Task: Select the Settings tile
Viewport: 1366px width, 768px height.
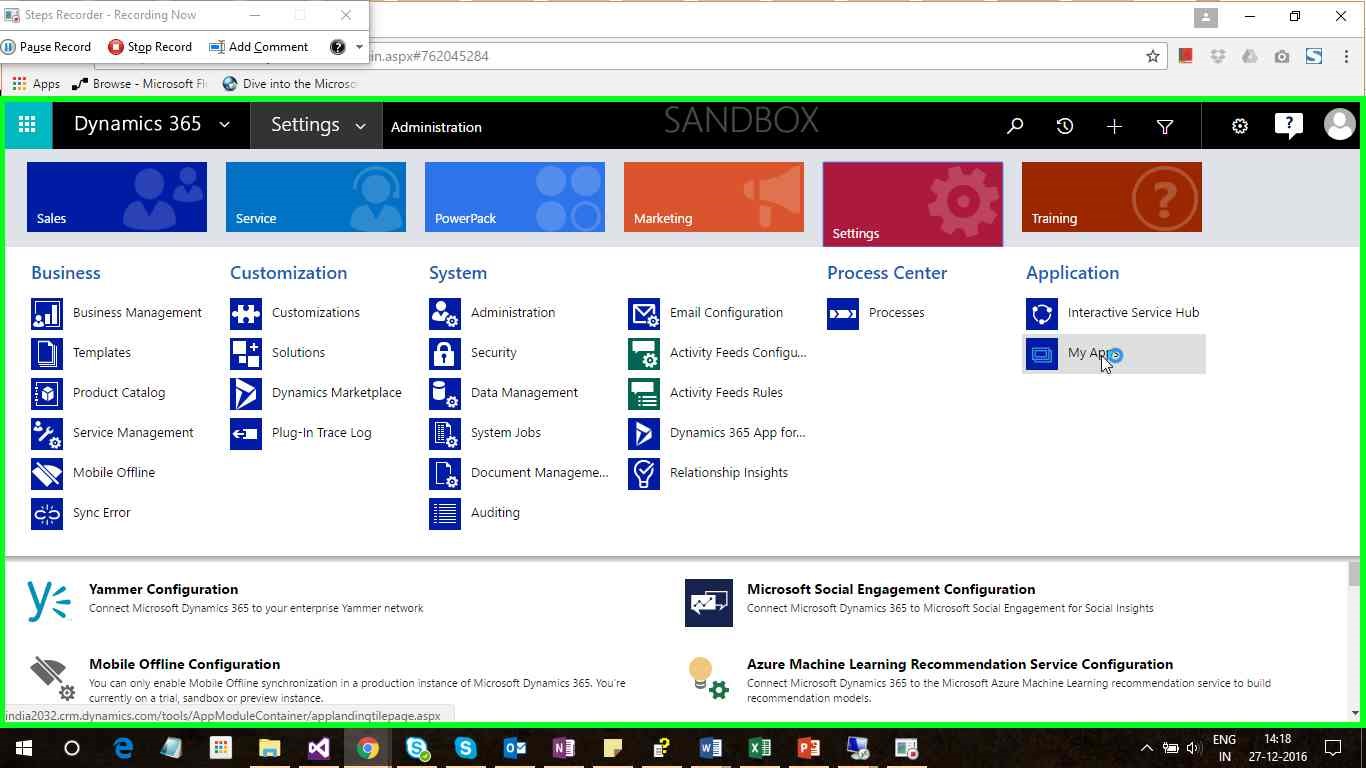Action: (913, 204)
